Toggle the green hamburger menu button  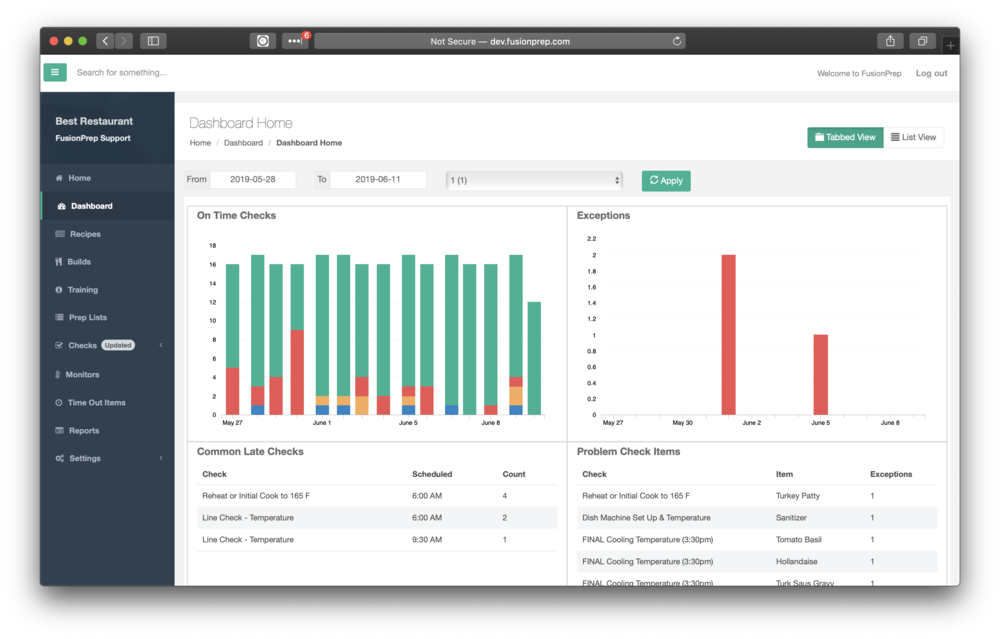click(x=55, y=72)
